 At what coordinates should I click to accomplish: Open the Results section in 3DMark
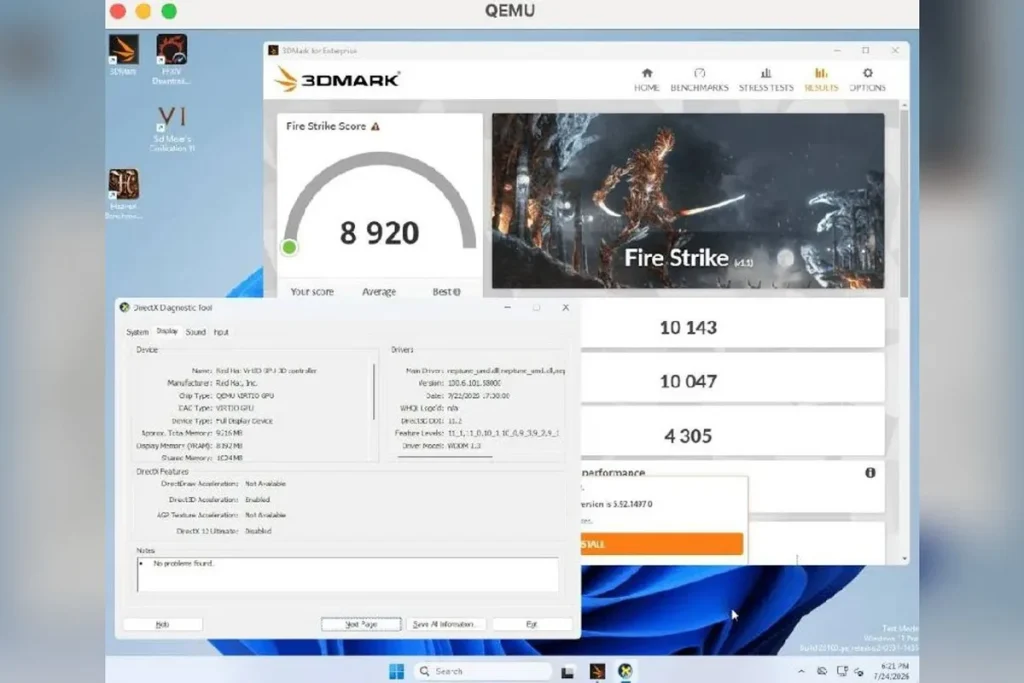[x=821, y=80]
